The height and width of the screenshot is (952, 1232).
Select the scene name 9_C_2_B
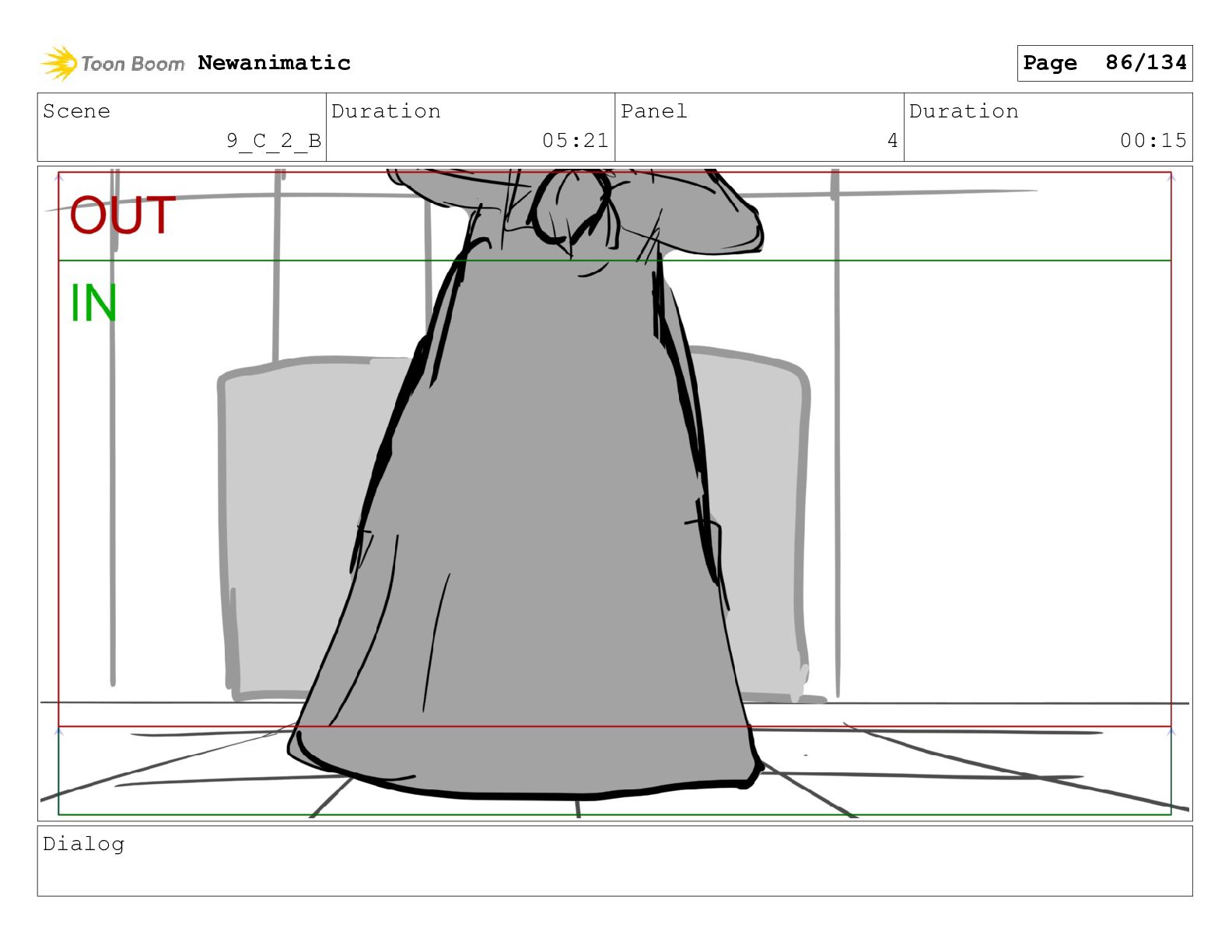273,141
